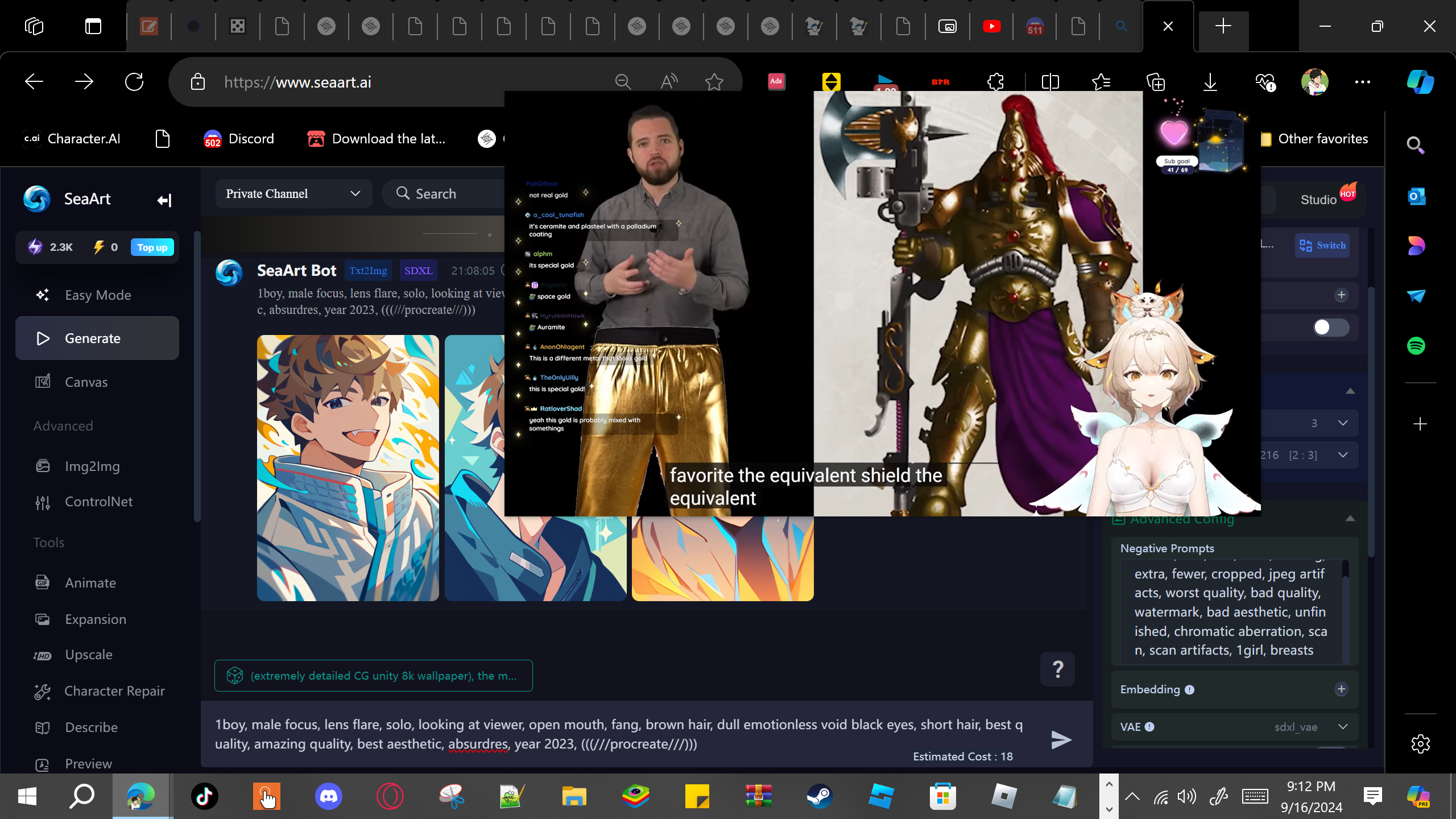Open Read Aloud icon in address bar
Viewport: 1456px width, 819px height.
[x=669, y=82]
